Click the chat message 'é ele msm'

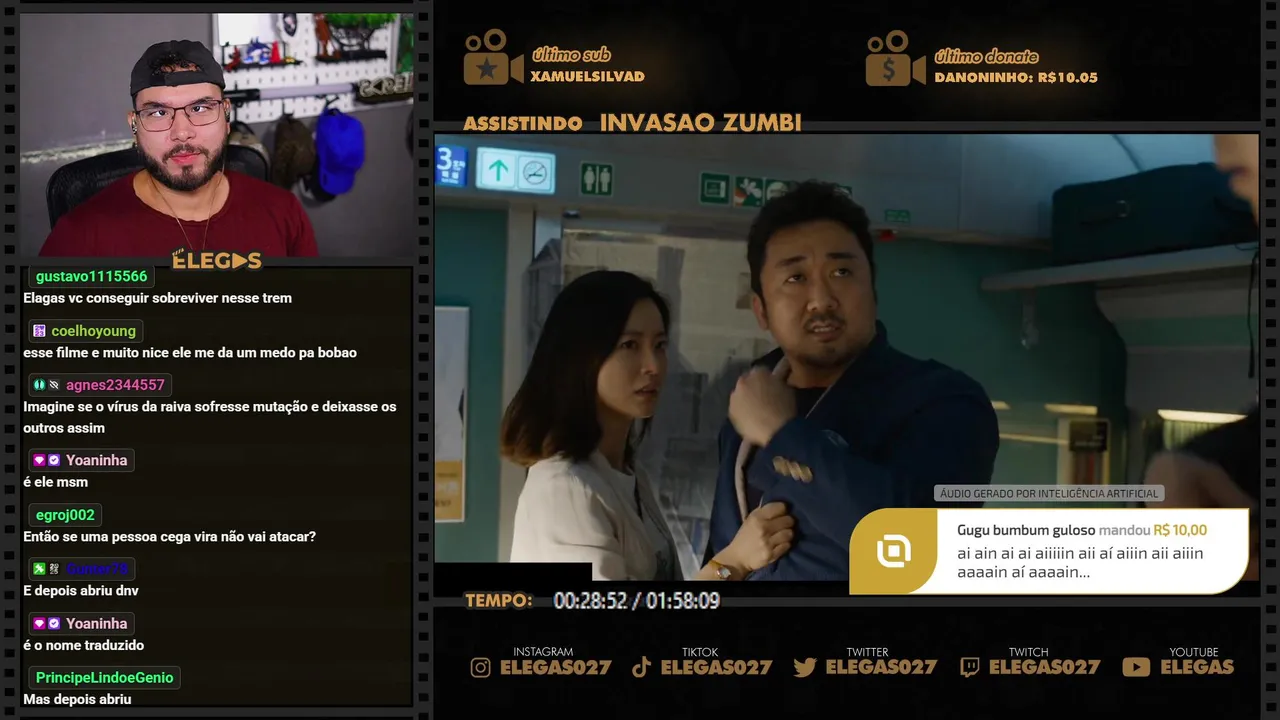pos(55,482)
